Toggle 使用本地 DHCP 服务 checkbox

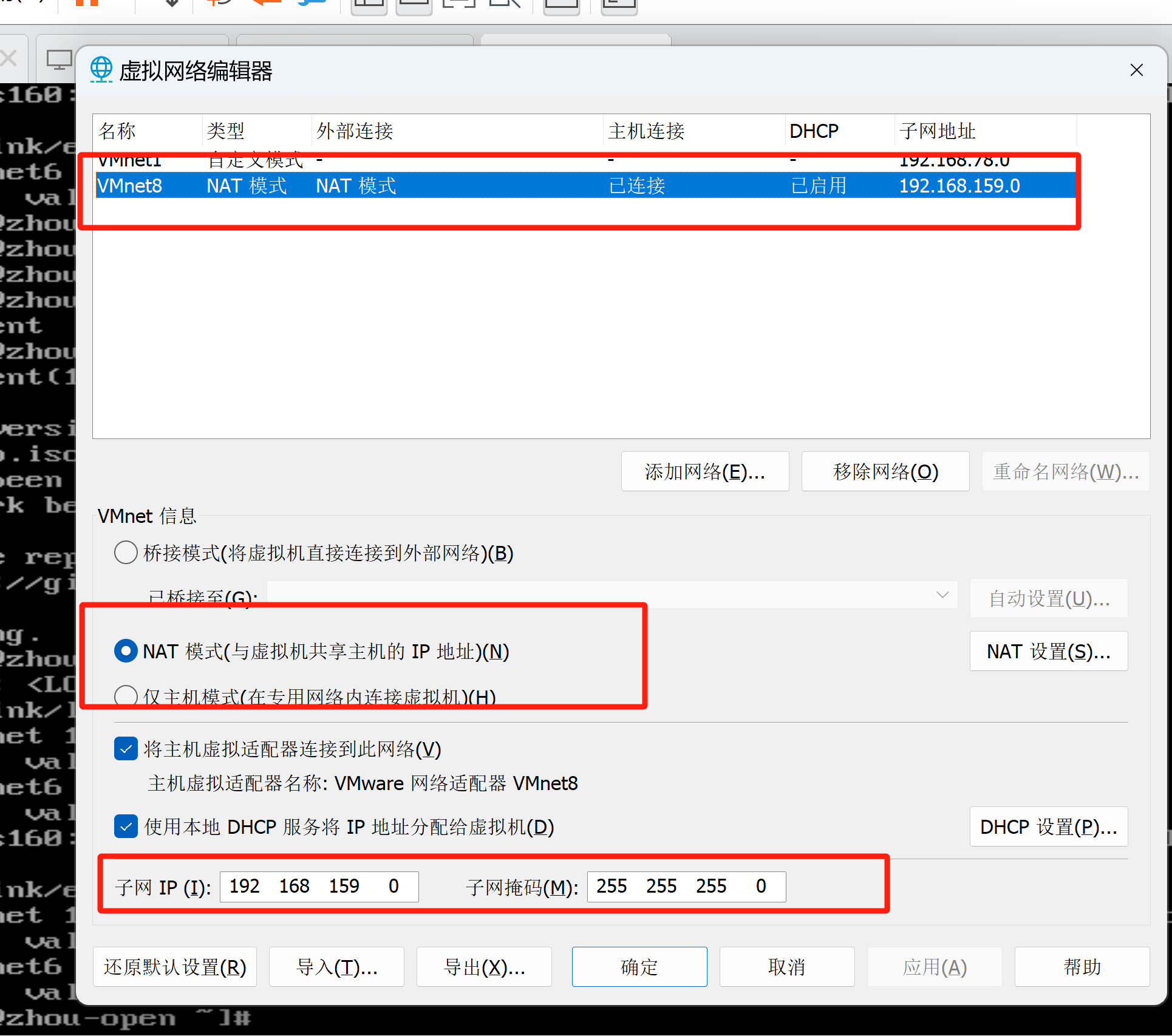(126, 826)
